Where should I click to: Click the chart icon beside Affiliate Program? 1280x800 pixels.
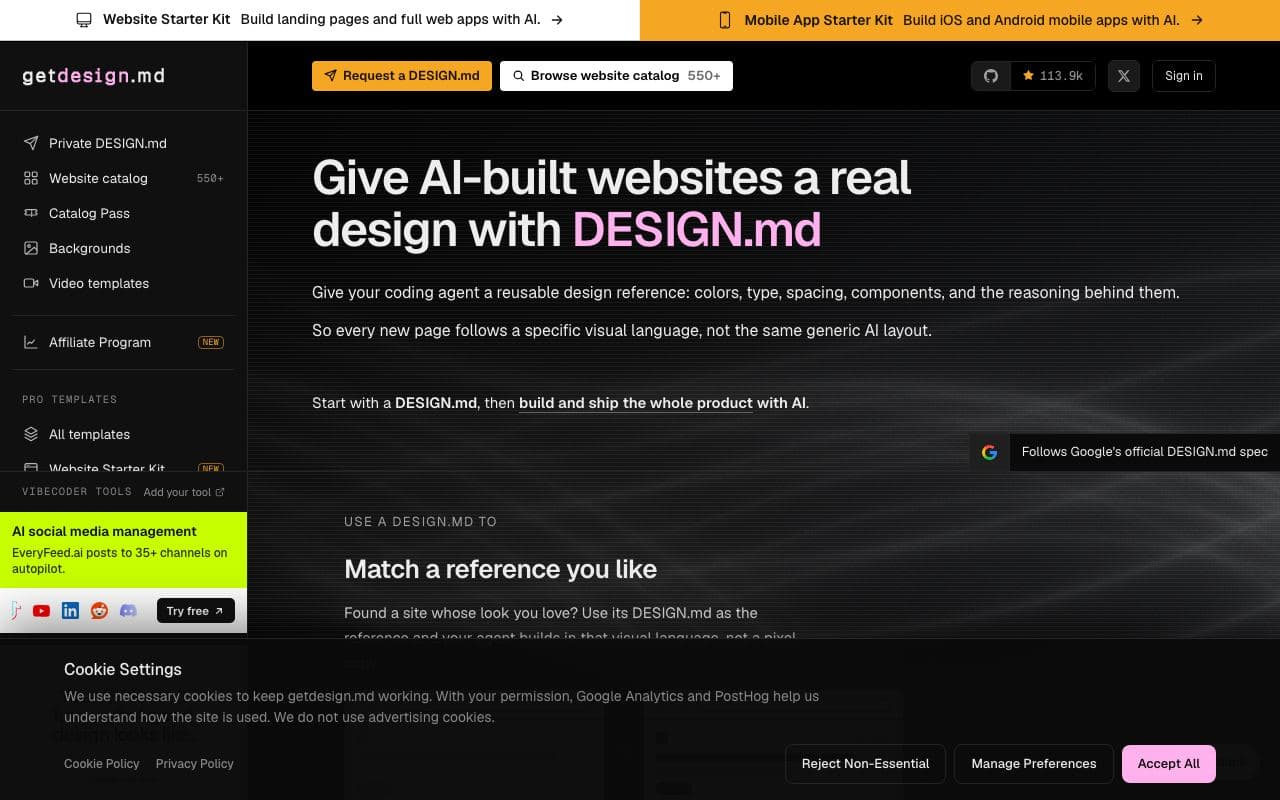tap(31, 342)
